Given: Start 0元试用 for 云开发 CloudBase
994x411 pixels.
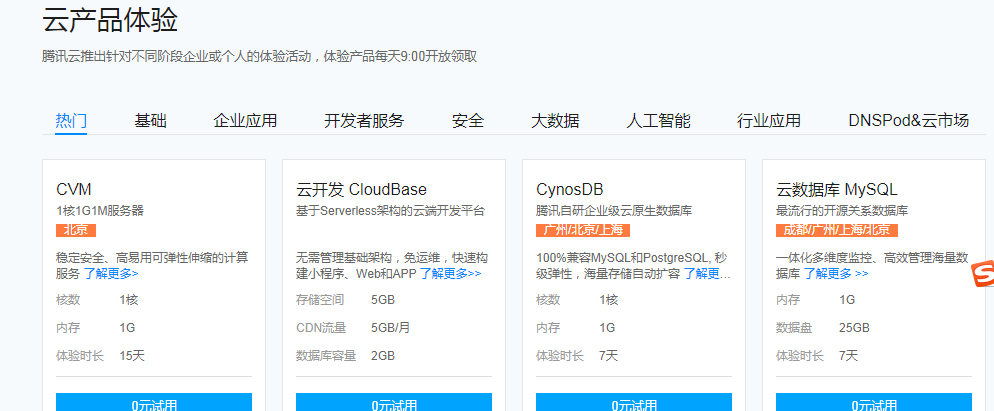Looking at the screenshot, I should coord(394,402).
